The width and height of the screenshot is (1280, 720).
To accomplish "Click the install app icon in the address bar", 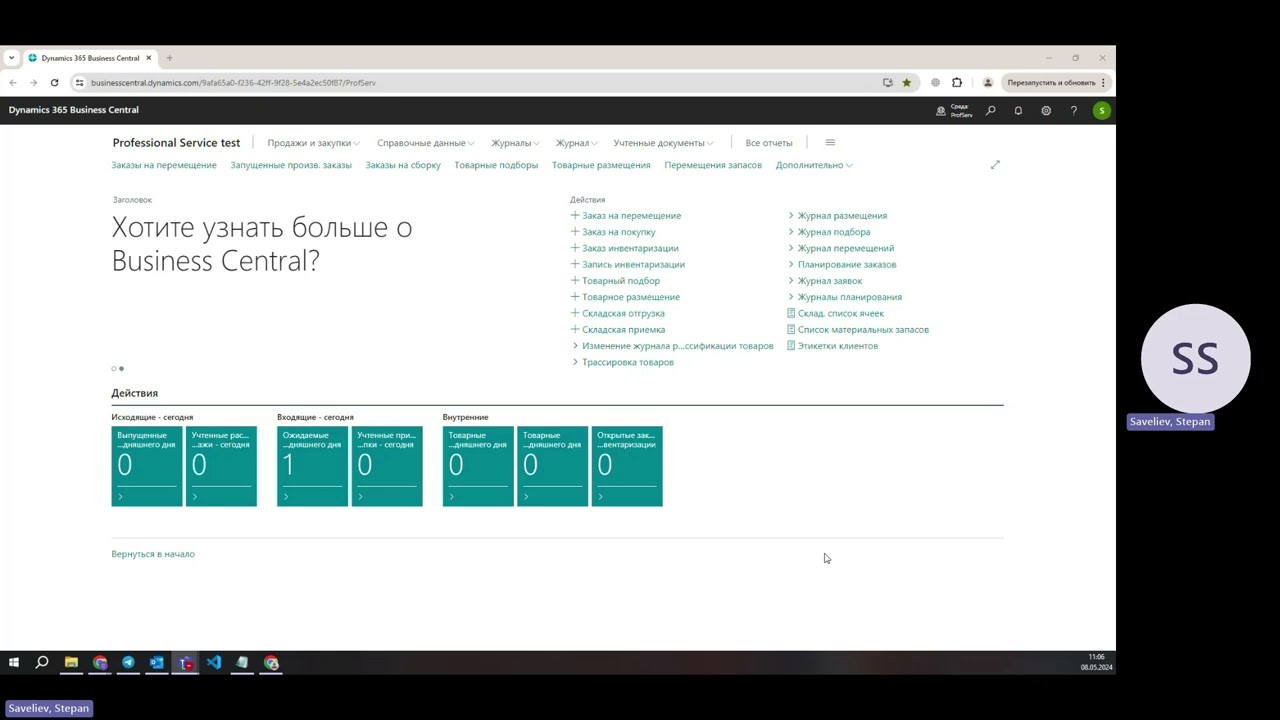I will 888,83.
